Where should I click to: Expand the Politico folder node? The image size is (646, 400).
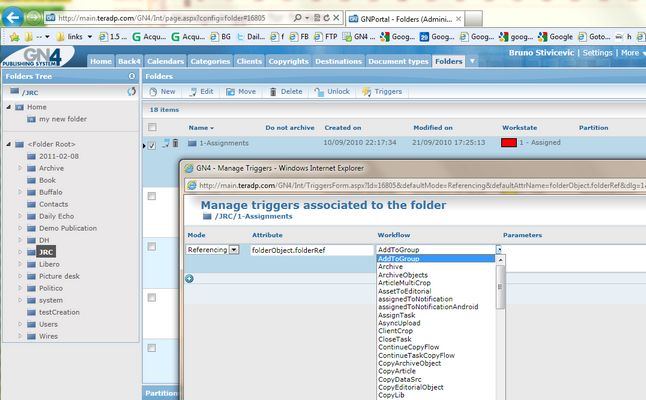click(x=20, y=288)
